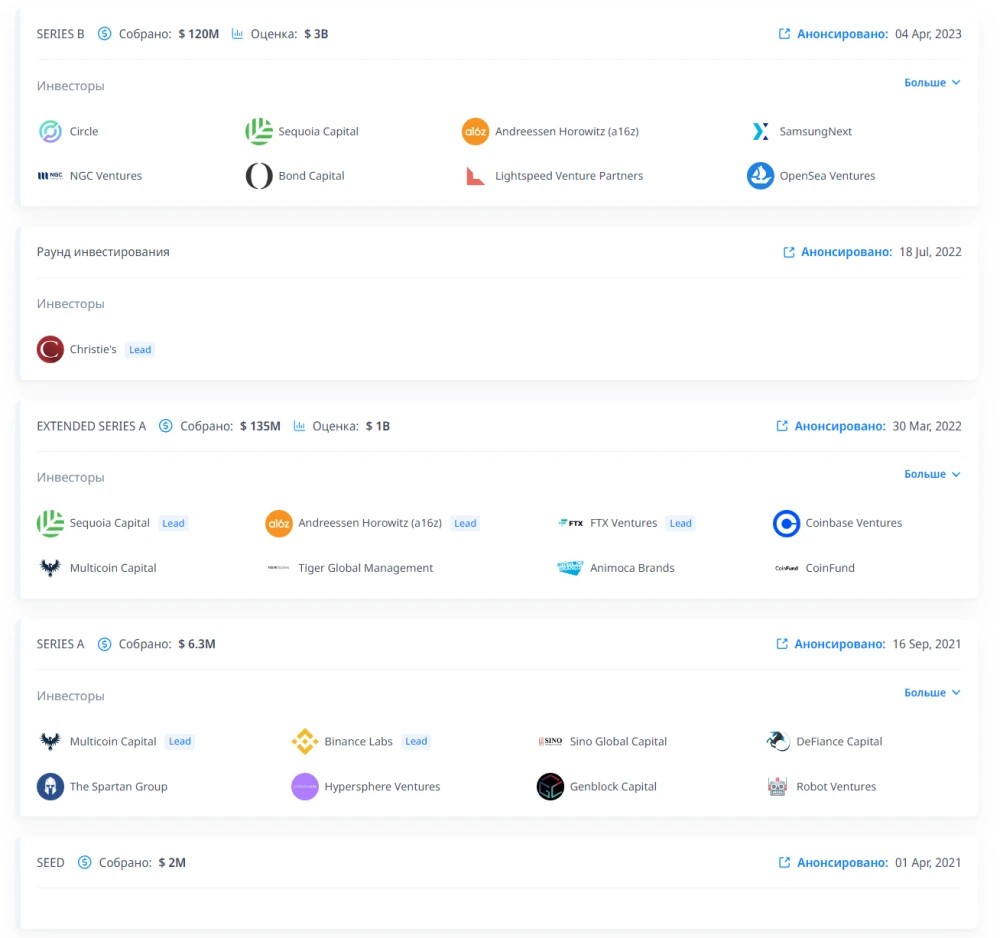Viewport: 1000px width, 938px height.
Task: Click the Lead badge next to Christie's
Action: (x=140, y=349)
